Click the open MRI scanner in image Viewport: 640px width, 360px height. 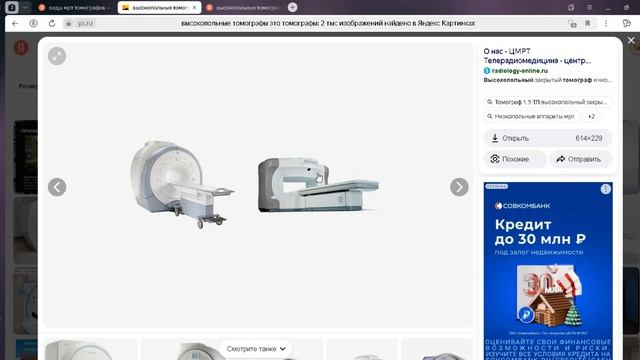pos(318,186)
